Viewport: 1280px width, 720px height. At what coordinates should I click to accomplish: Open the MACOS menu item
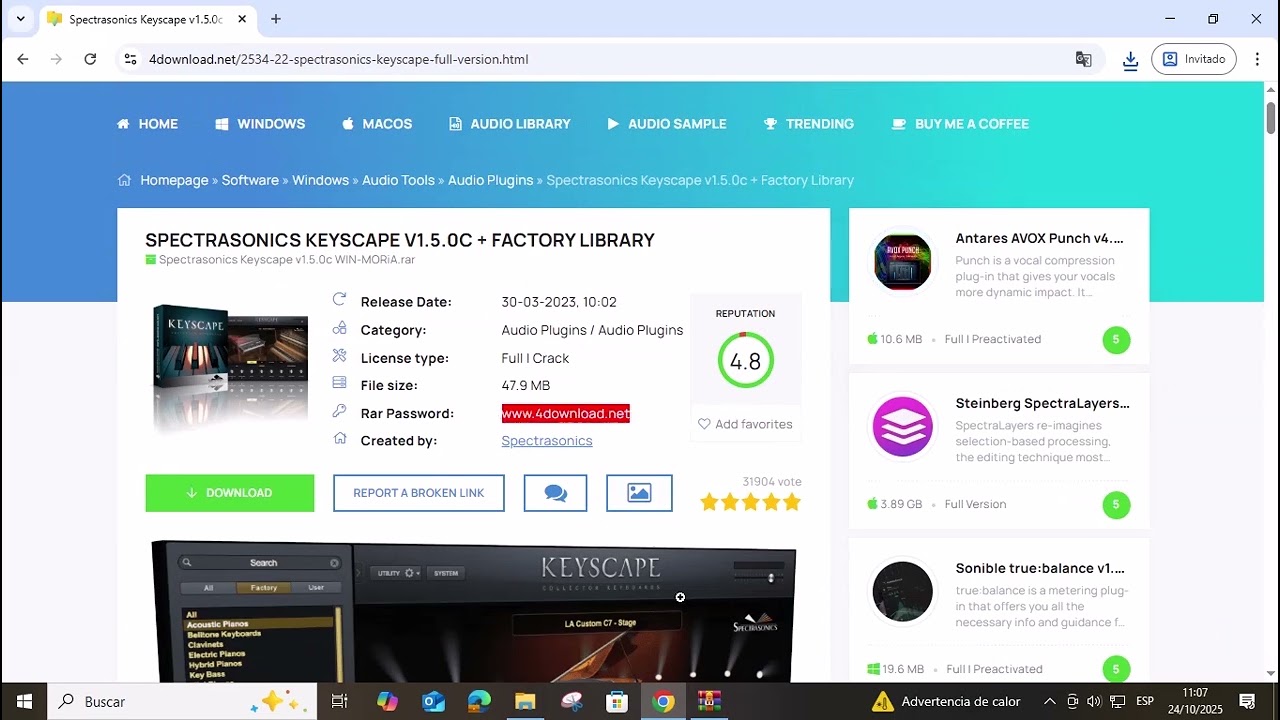click(377, 124)
